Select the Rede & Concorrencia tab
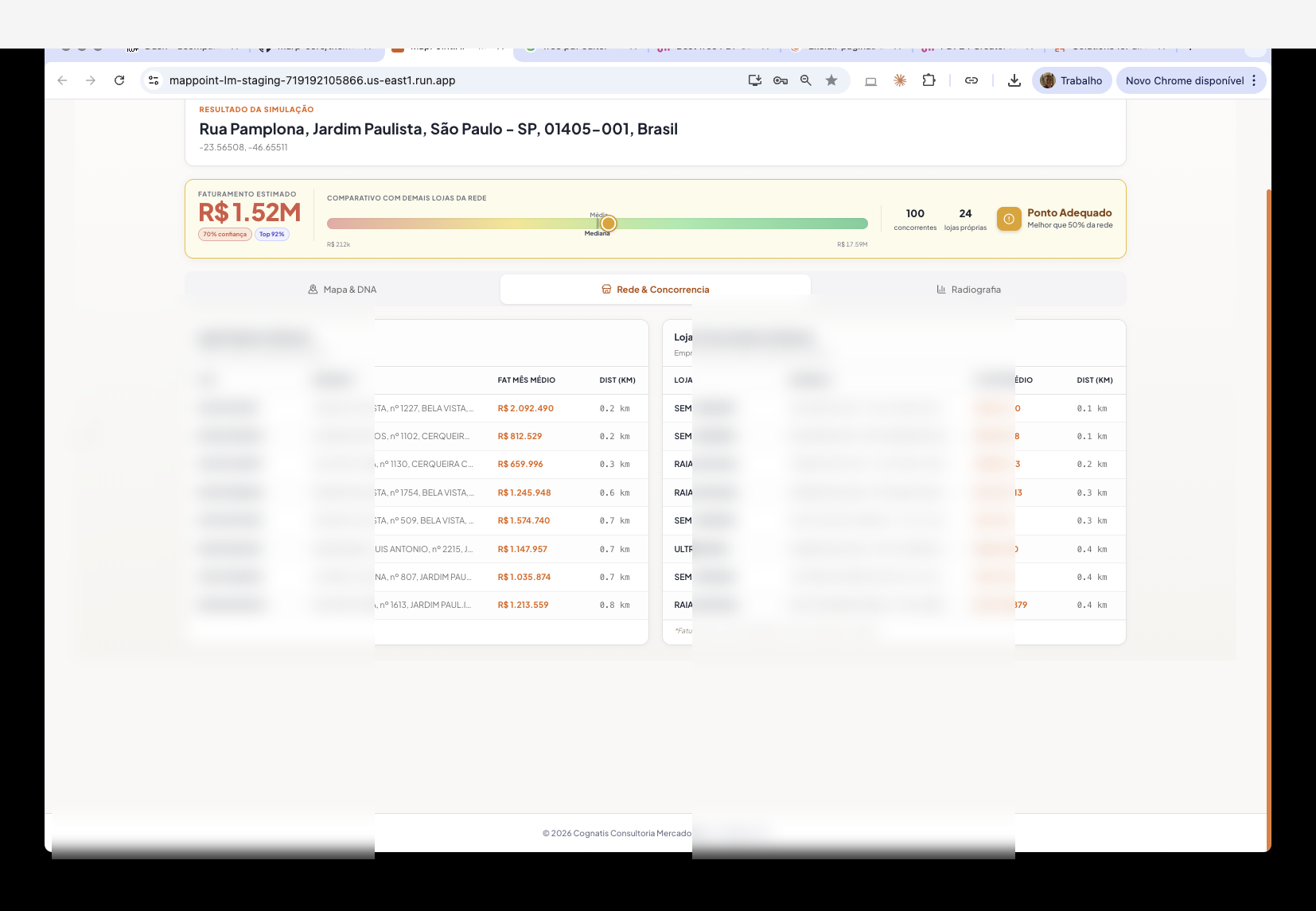1316x911 pixels. 656,290
